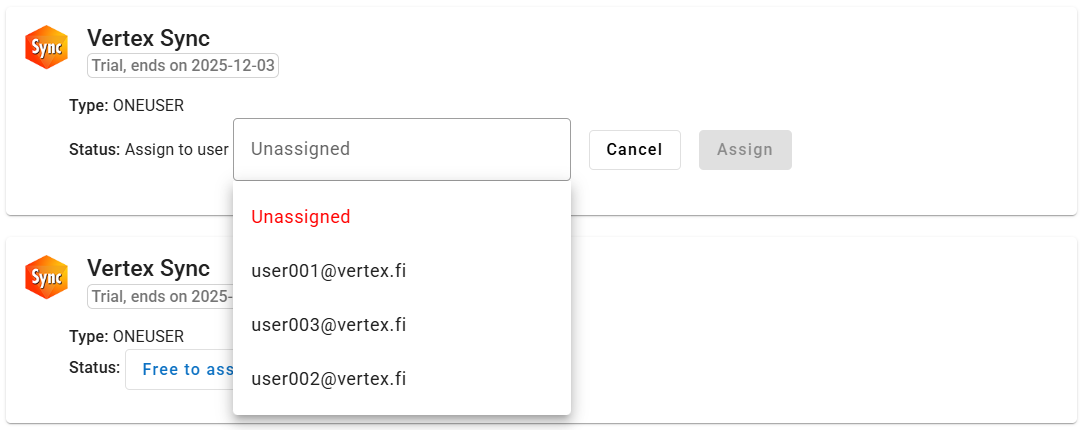Choose user001@vertex.fi from the dropdown list
The width and height of the screenshot is (1083, 430).
(329, 271)
